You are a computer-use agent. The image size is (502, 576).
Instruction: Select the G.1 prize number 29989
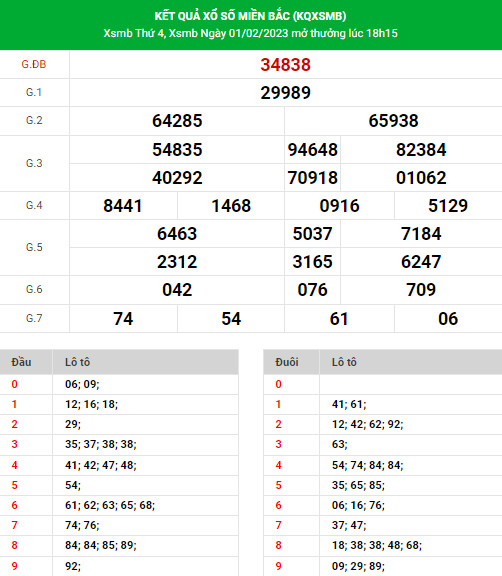coord(285,93)
